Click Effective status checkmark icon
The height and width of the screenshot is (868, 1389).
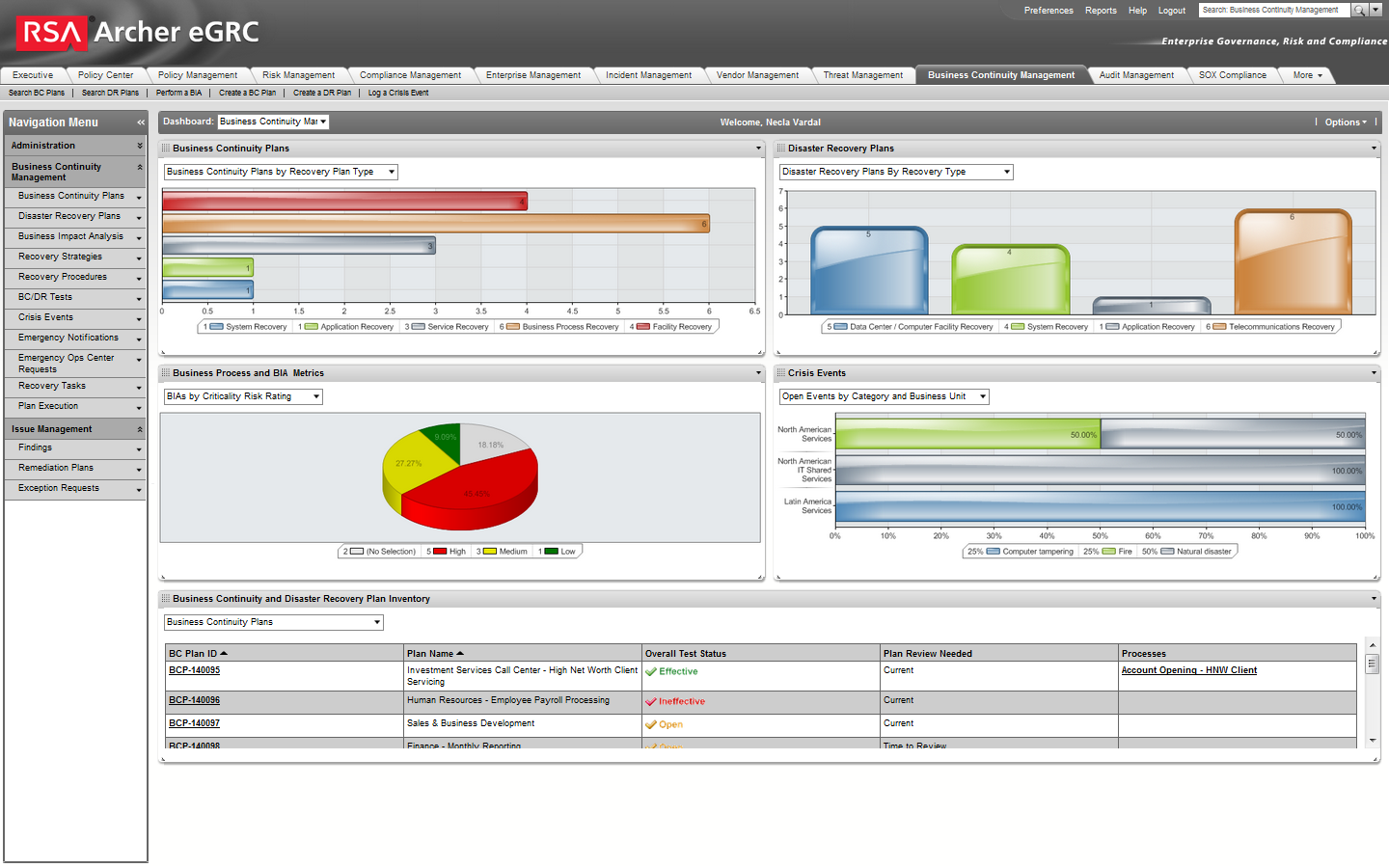(x=651, y=671)
